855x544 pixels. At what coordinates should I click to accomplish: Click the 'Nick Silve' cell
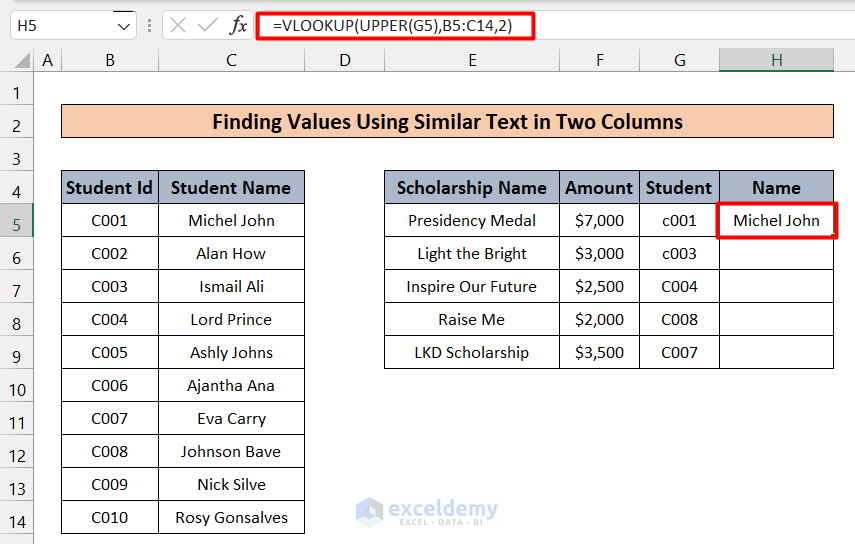coord(231,484)
